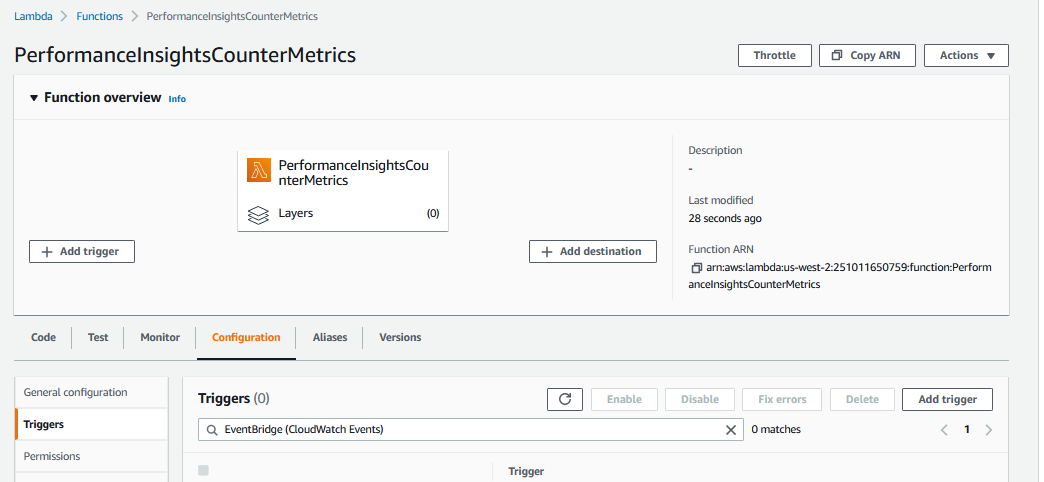Open Permissions in the configuration sidebar
This screenshot has height=482, width=1044.
(91, 457)
